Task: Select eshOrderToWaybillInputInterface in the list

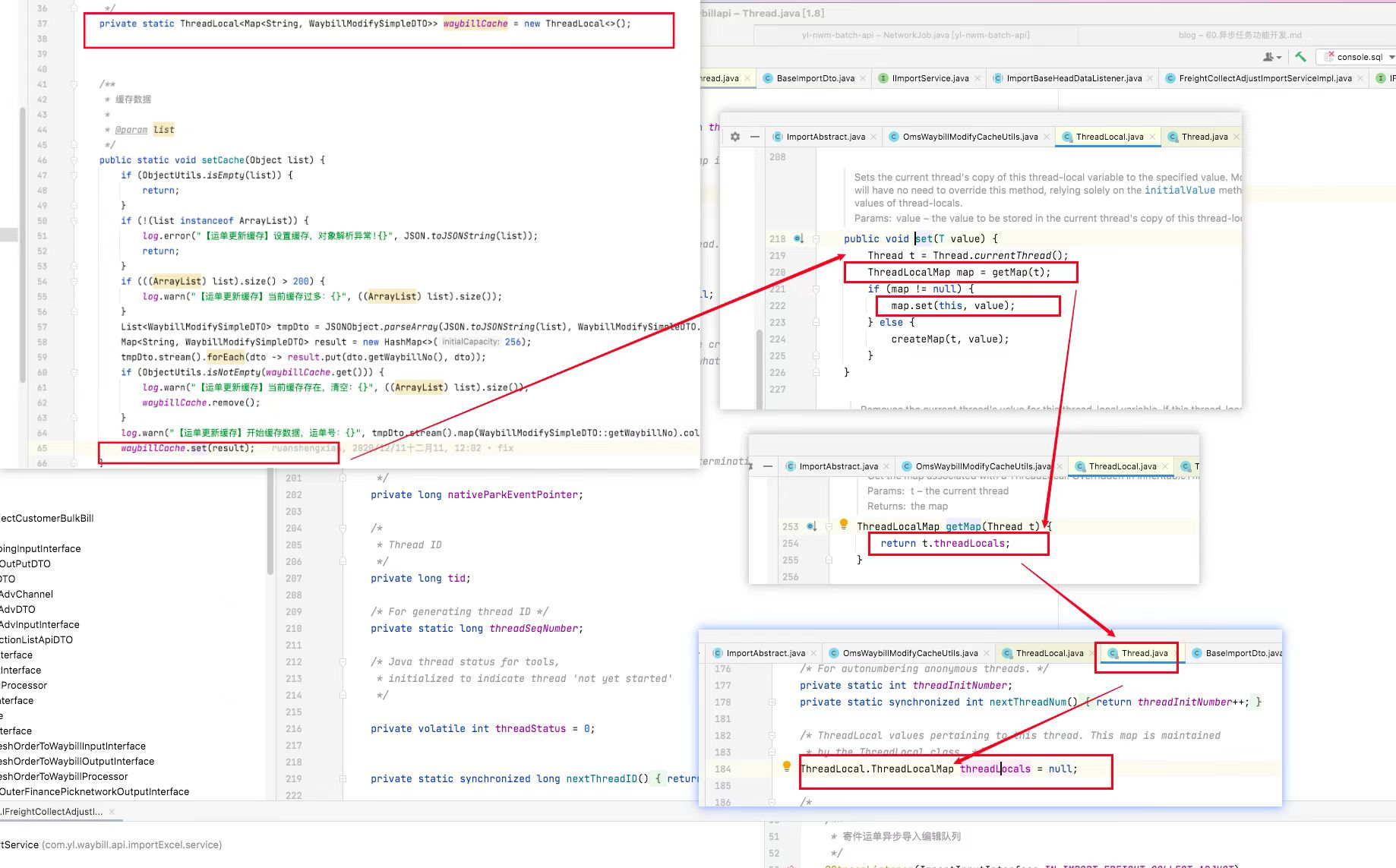Action: point(73,746)
